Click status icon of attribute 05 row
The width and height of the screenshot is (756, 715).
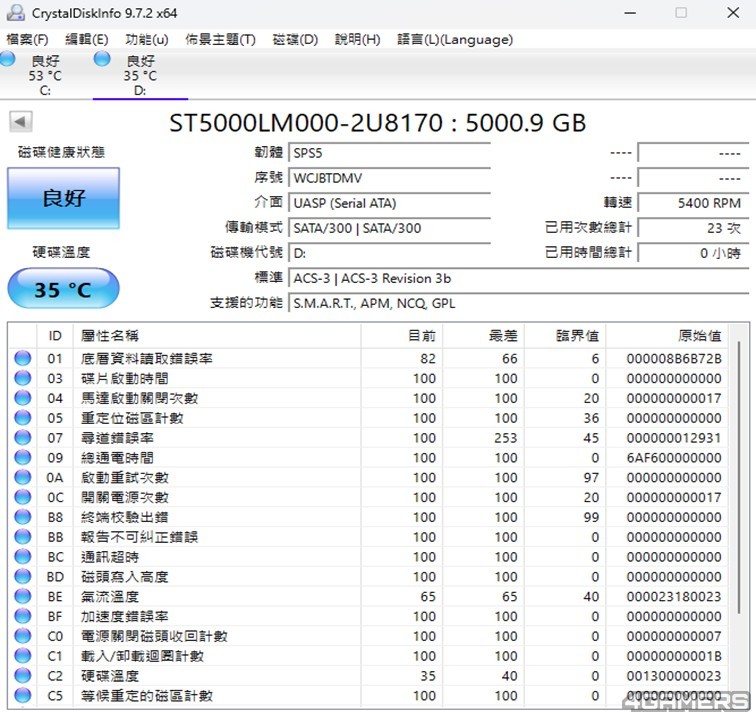coord(22,418)
